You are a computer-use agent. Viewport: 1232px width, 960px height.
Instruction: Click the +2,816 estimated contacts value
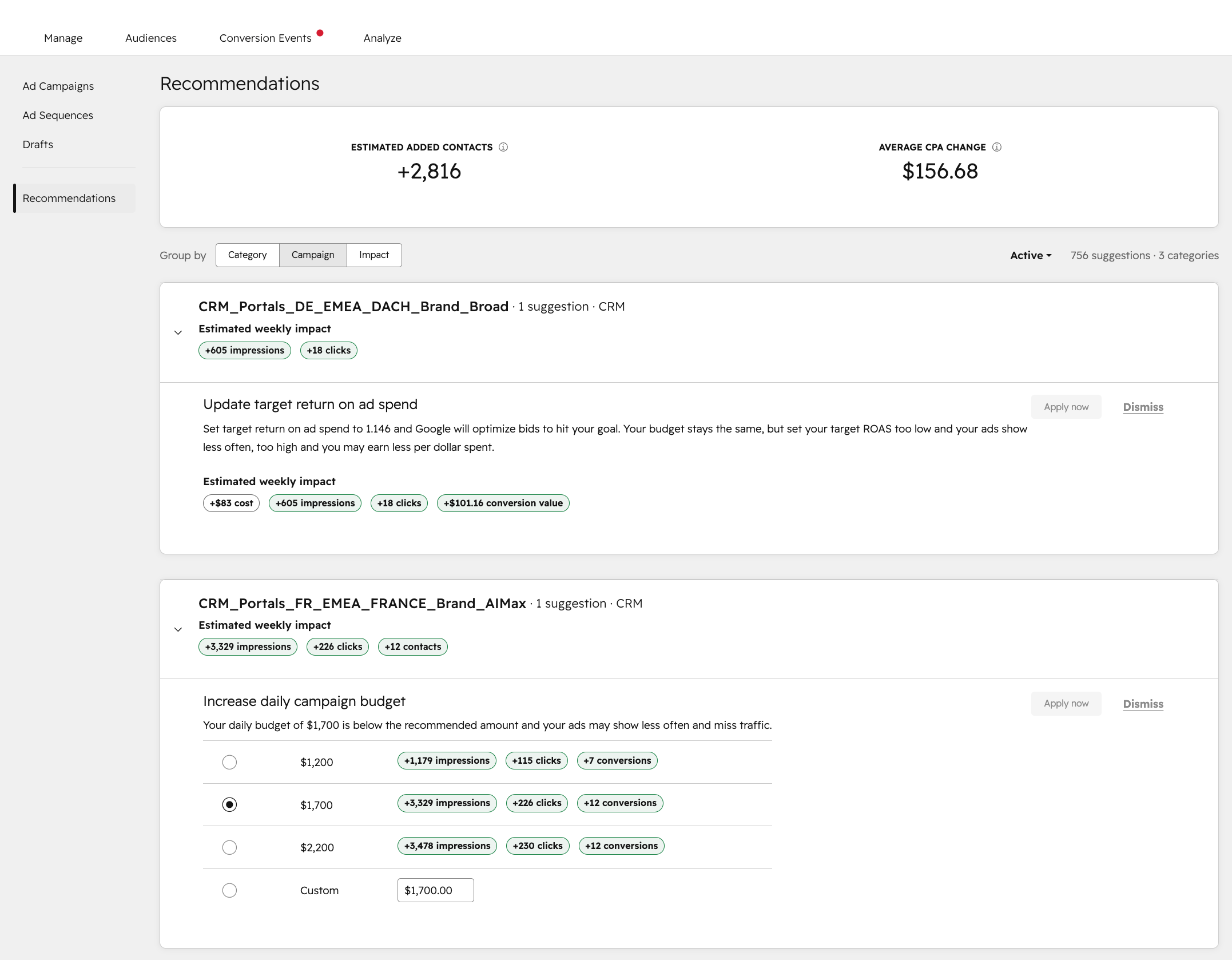[429, 171]
